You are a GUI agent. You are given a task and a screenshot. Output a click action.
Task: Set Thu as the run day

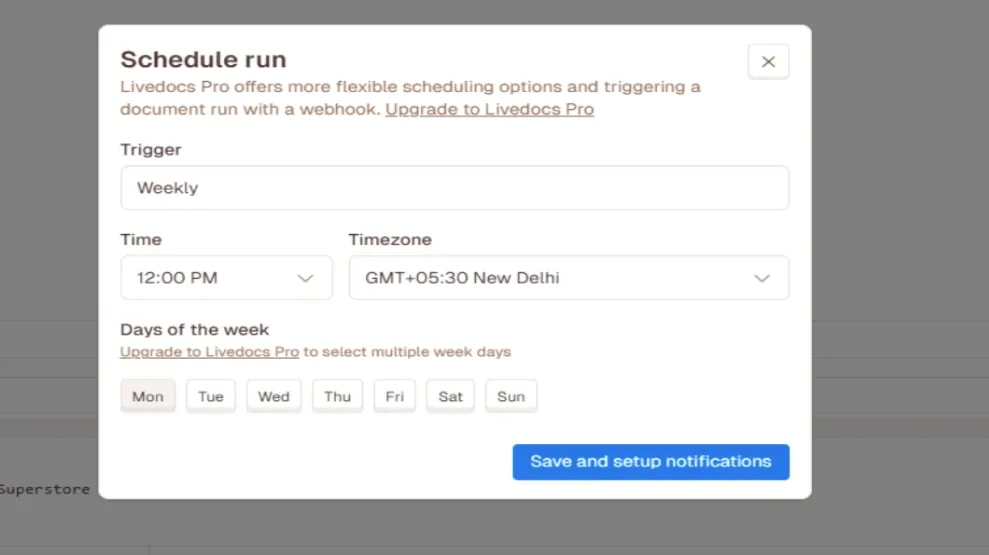coord(337,396)
